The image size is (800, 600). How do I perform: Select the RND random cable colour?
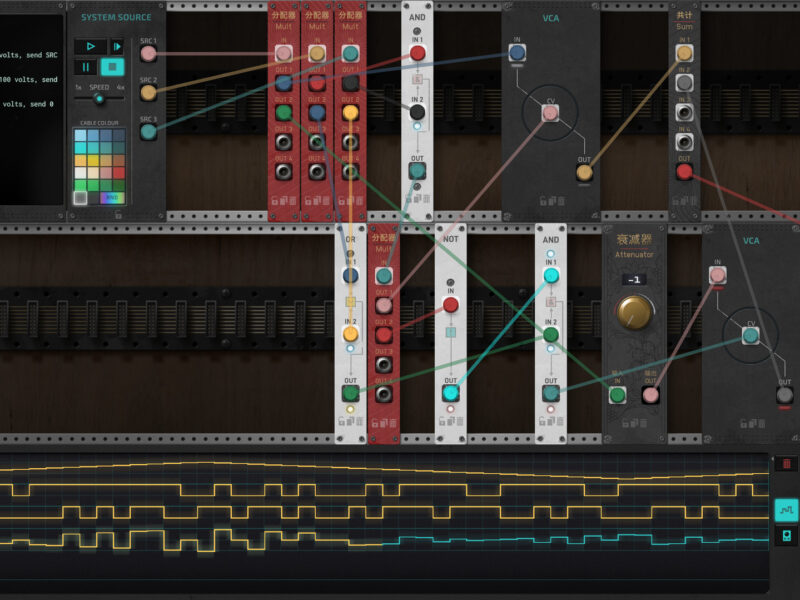coord(112,197)
